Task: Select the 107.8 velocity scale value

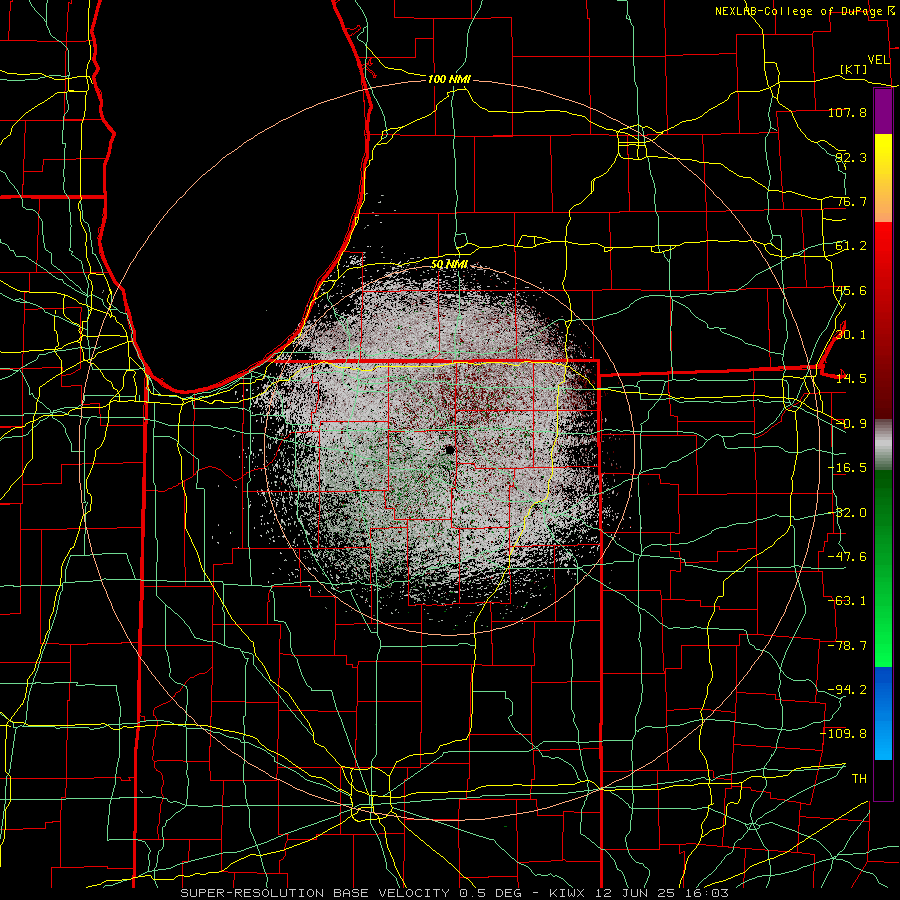Action: (x=847, y=112)
